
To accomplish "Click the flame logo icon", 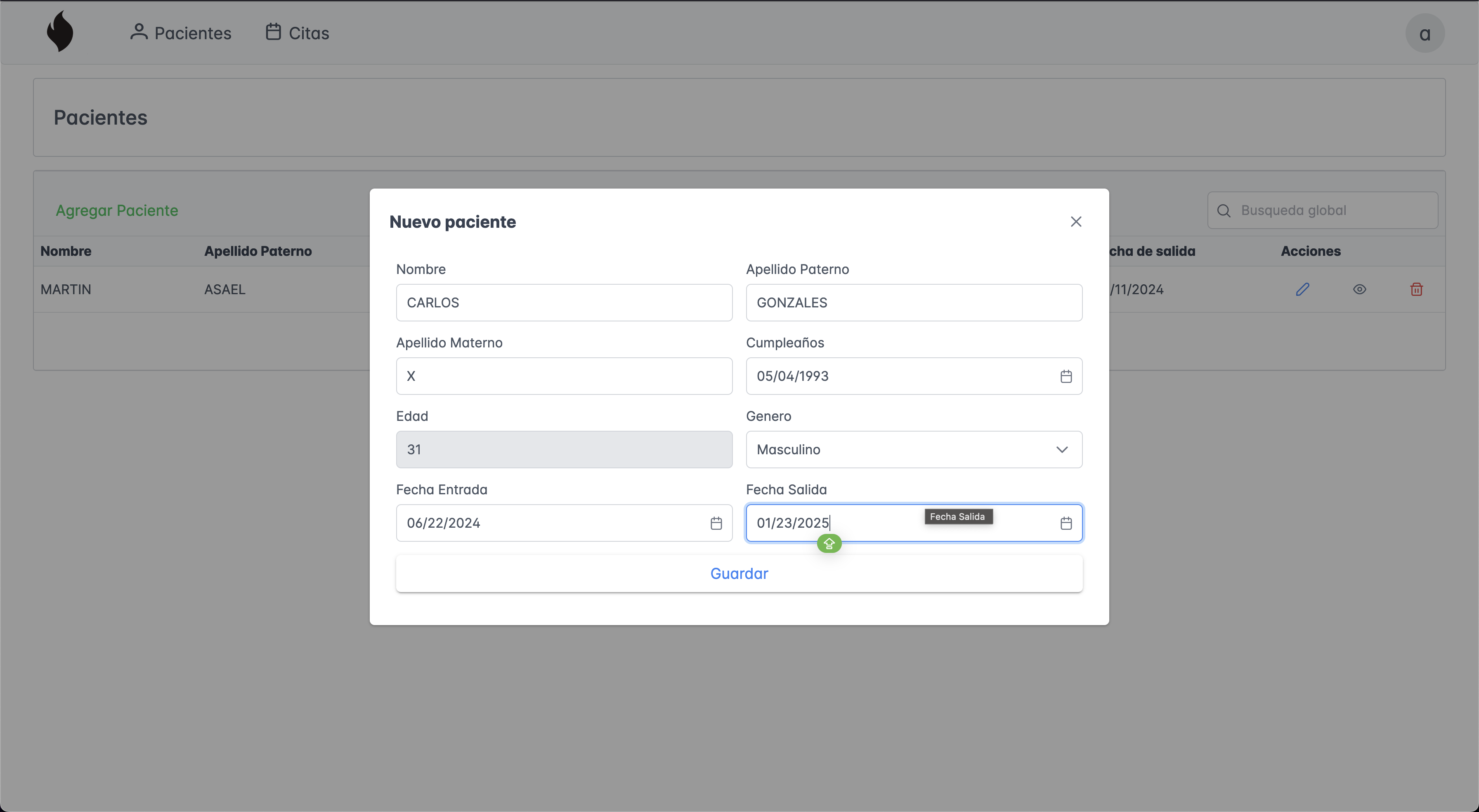I will click(60, 32).
